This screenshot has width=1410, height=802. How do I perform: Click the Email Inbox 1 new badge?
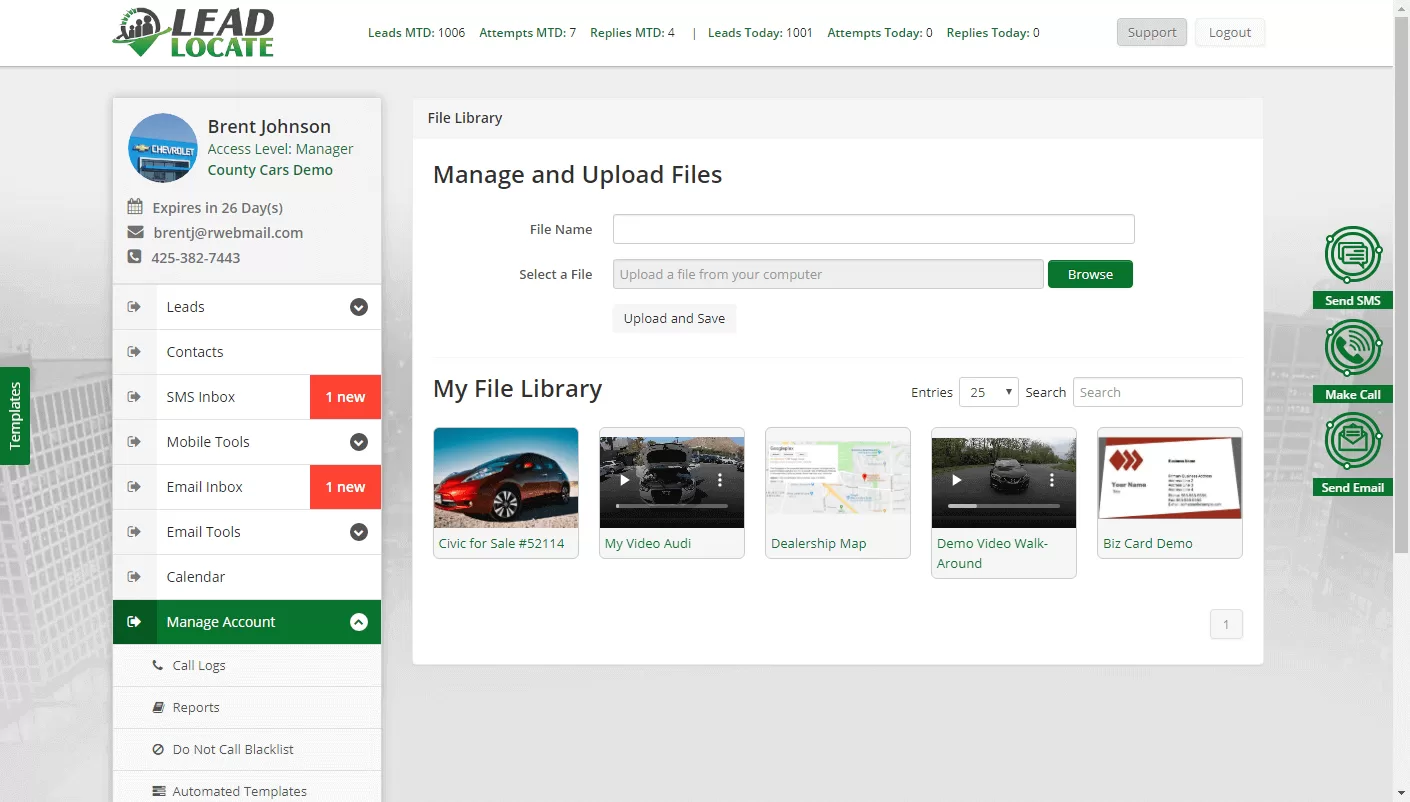coord(345,487)
